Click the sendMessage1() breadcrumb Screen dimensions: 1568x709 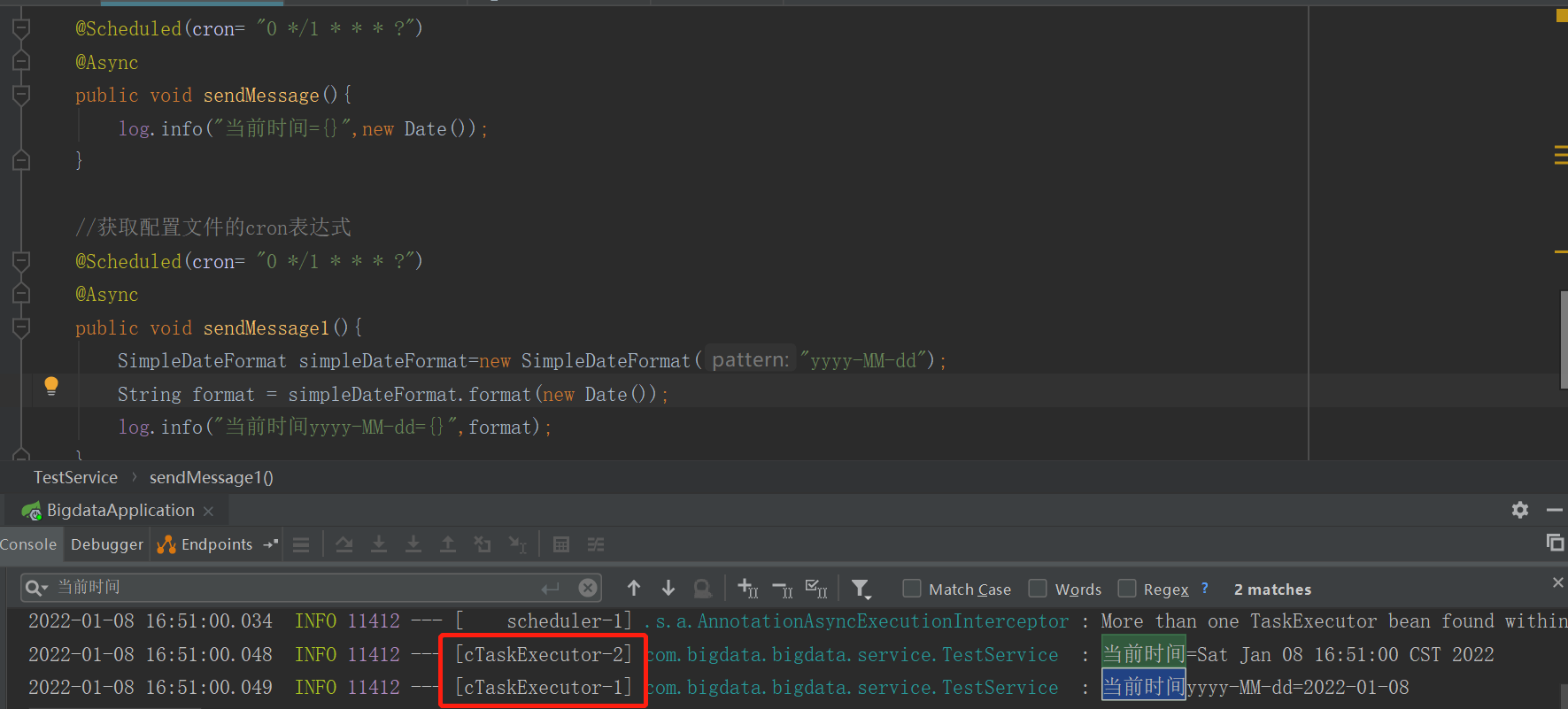click(212, 478)
